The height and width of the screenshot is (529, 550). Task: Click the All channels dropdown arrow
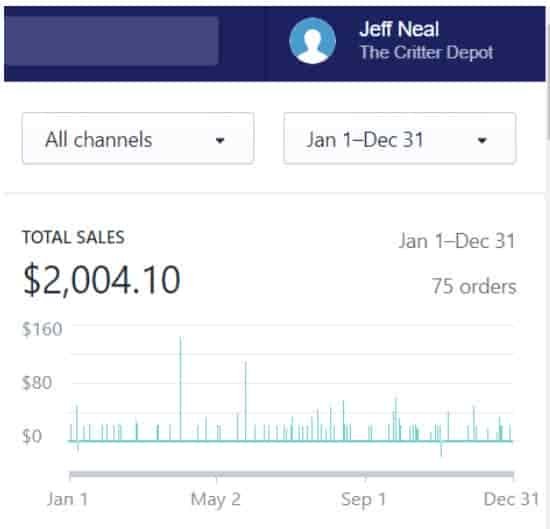(220, 141)
